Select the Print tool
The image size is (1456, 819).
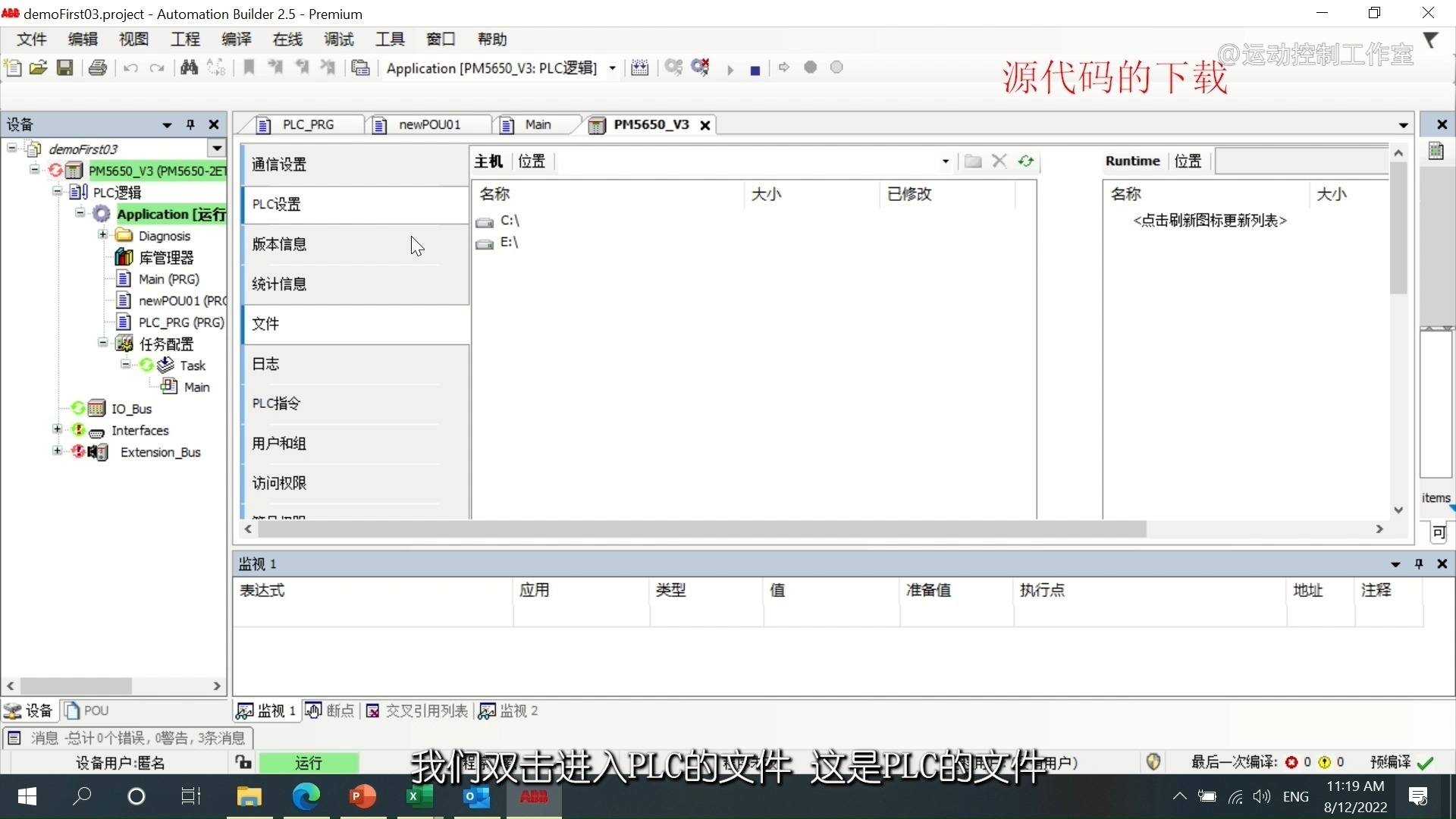pyautogui.click(x=98, y=67)
